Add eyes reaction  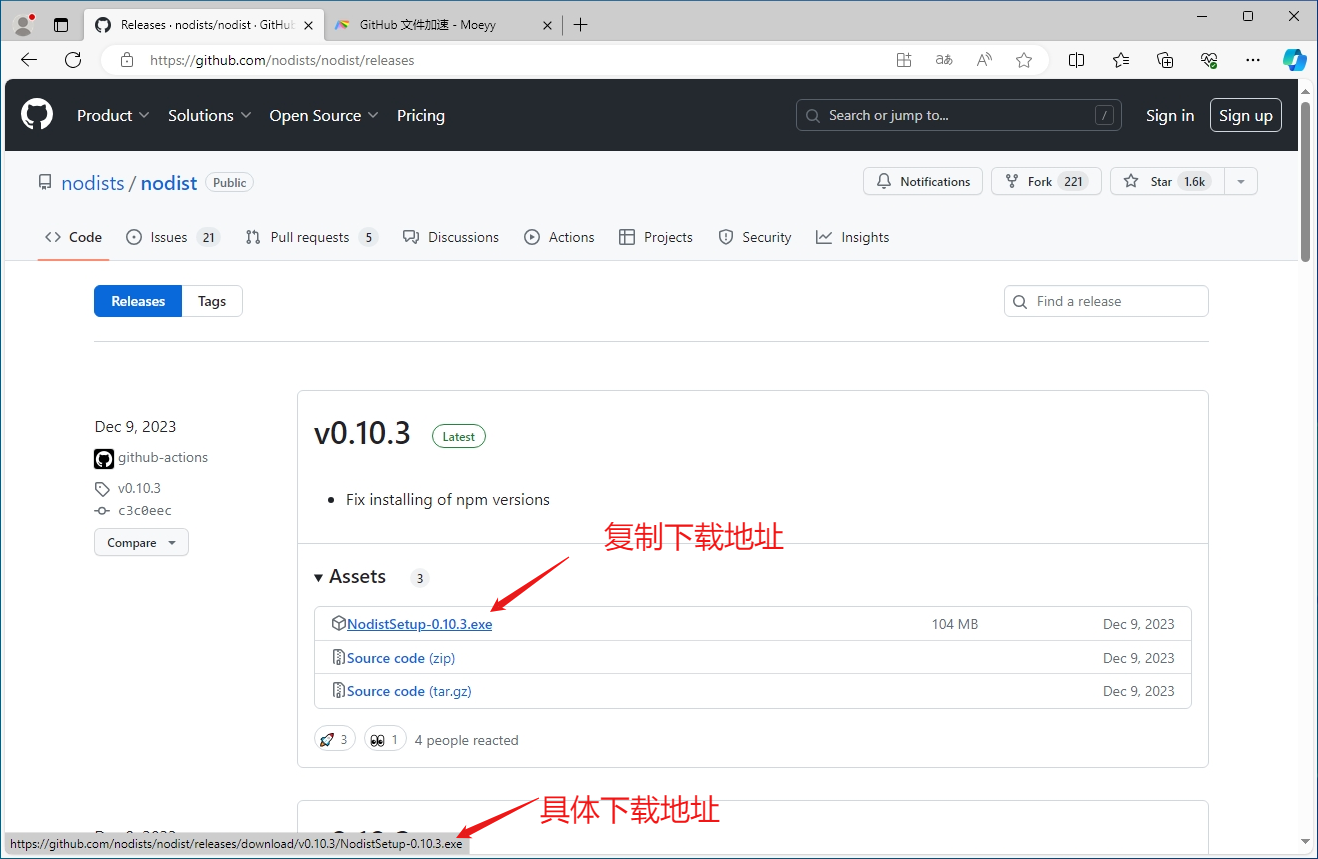pos(385,740)
